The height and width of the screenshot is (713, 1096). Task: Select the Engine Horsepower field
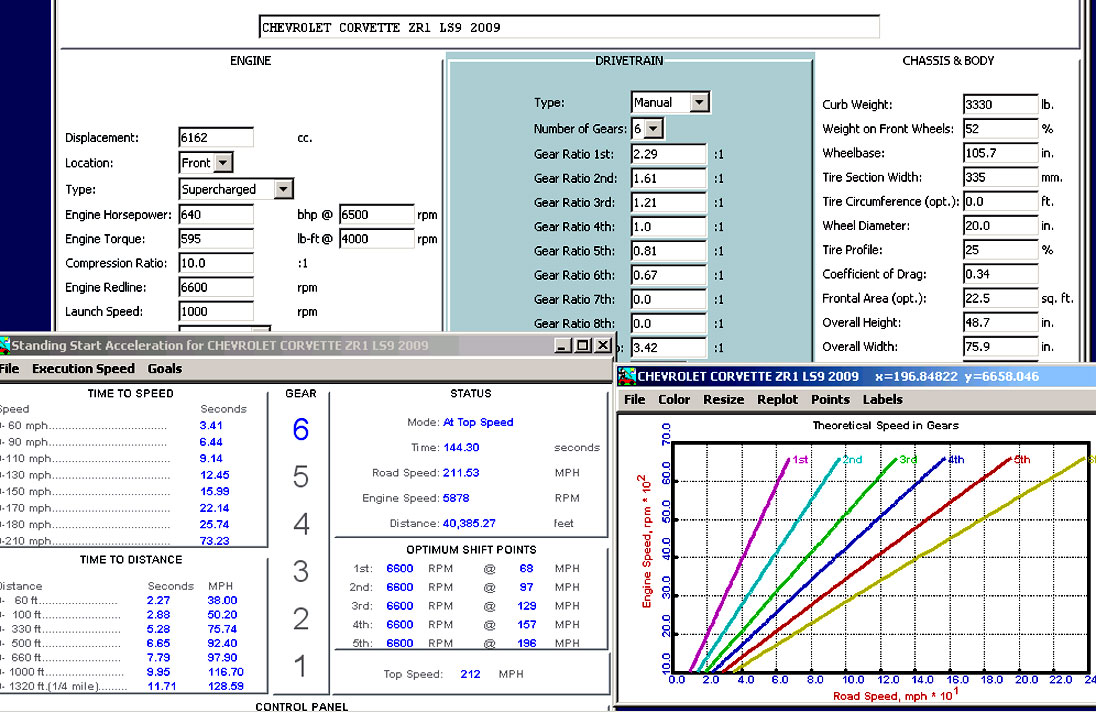point(216,215)
